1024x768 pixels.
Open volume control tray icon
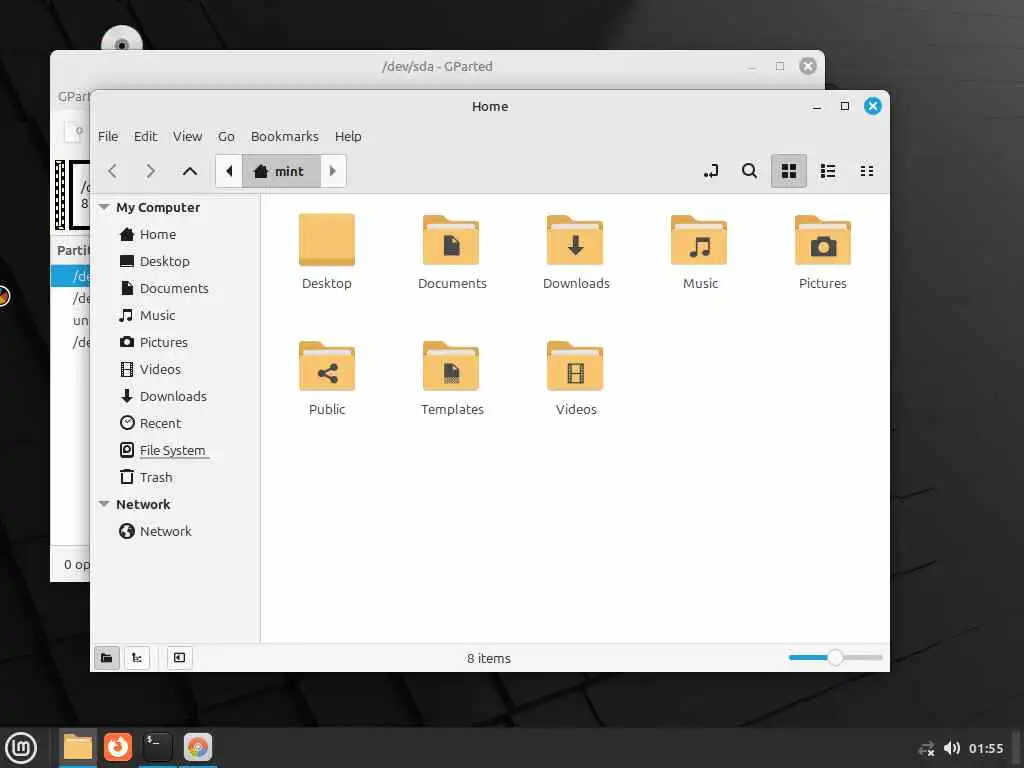coord(952,748)
